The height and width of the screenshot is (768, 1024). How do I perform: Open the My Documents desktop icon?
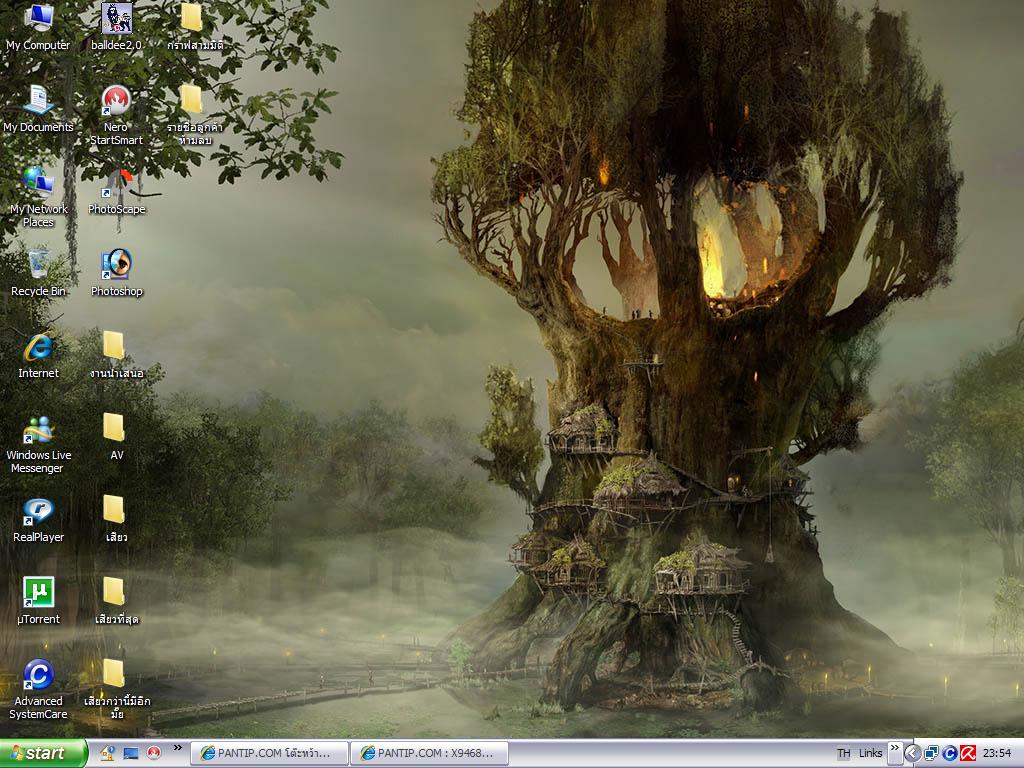click(x=38, y=110)
